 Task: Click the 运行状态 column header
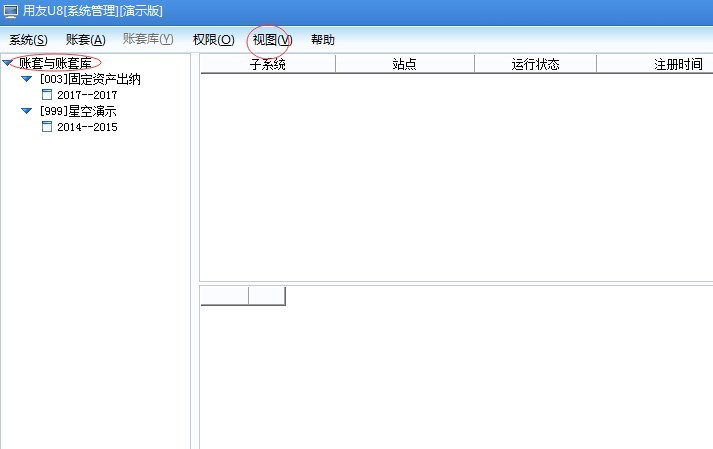click(535, 64)
